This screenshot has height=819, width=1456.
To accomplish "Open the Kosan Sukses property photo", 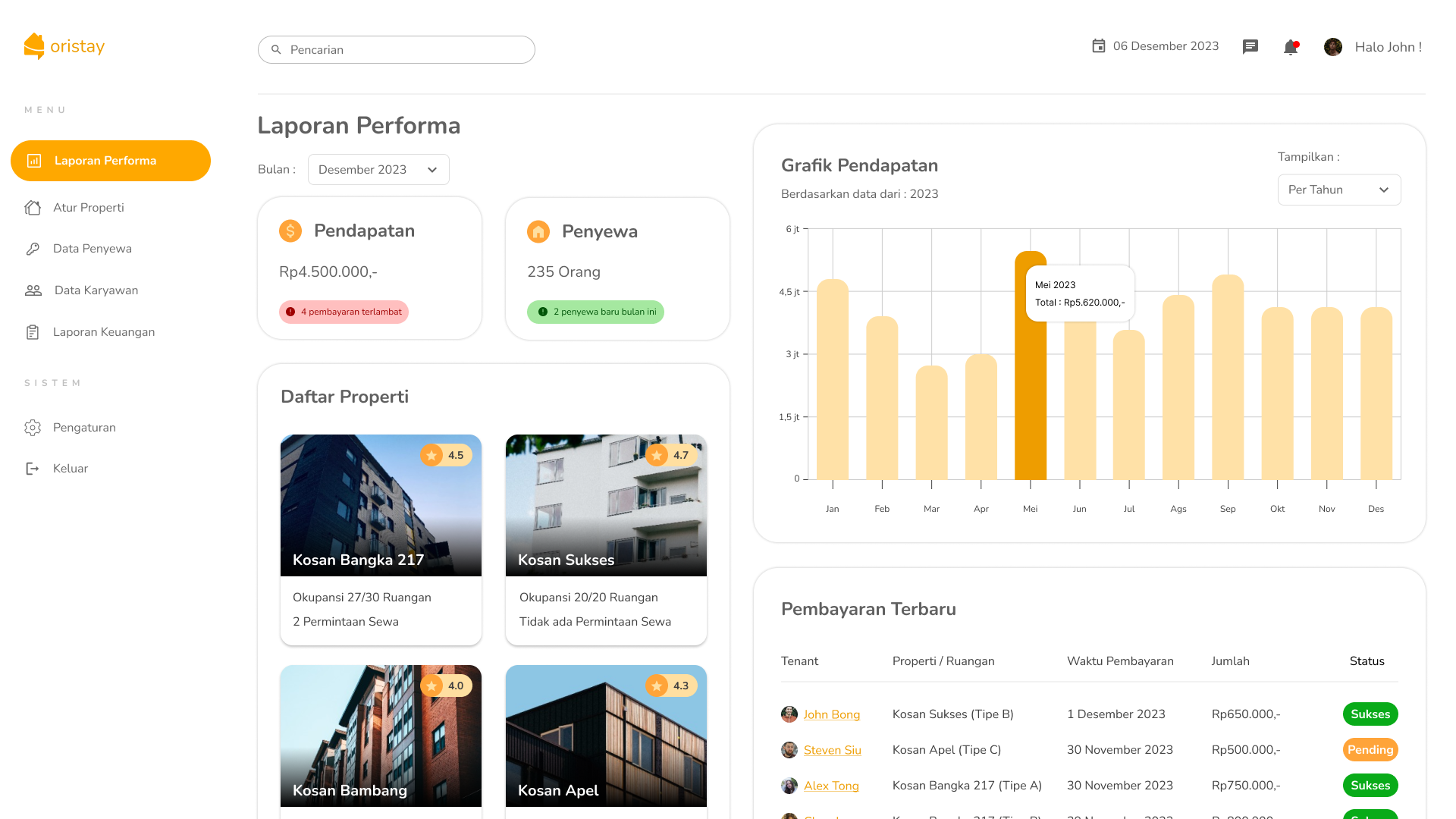I will pyautogui.click(x=606, y=505).
